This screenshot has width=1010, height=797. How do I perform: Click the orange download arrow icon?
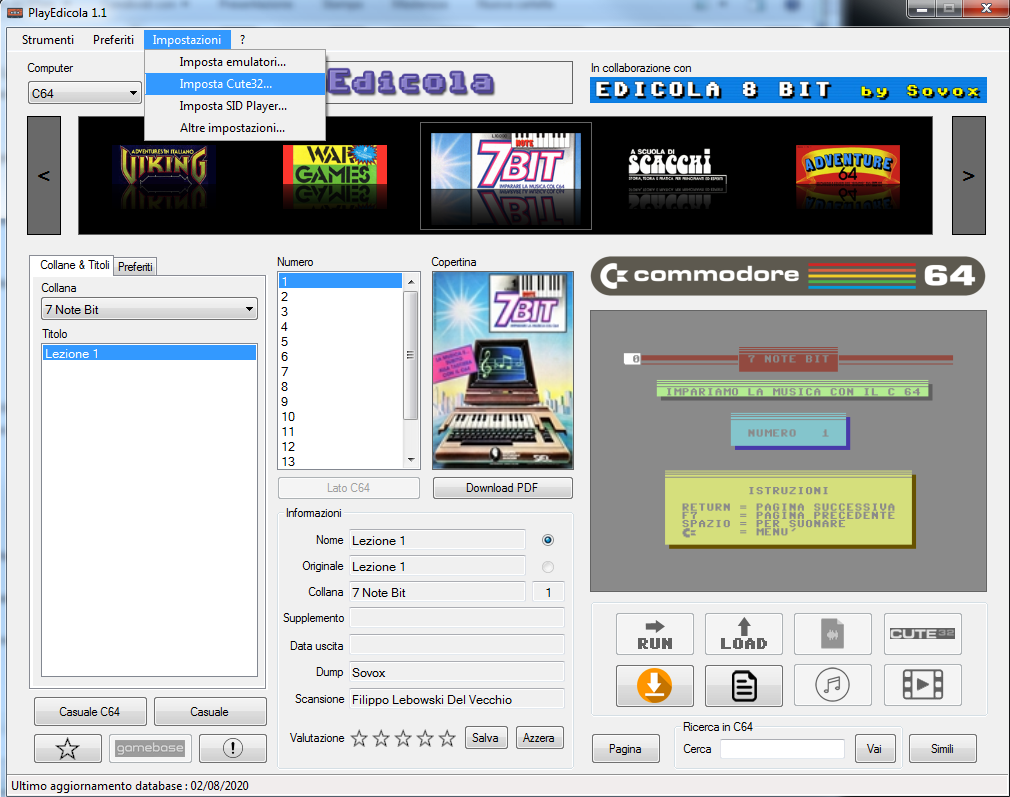pos(654,686)
